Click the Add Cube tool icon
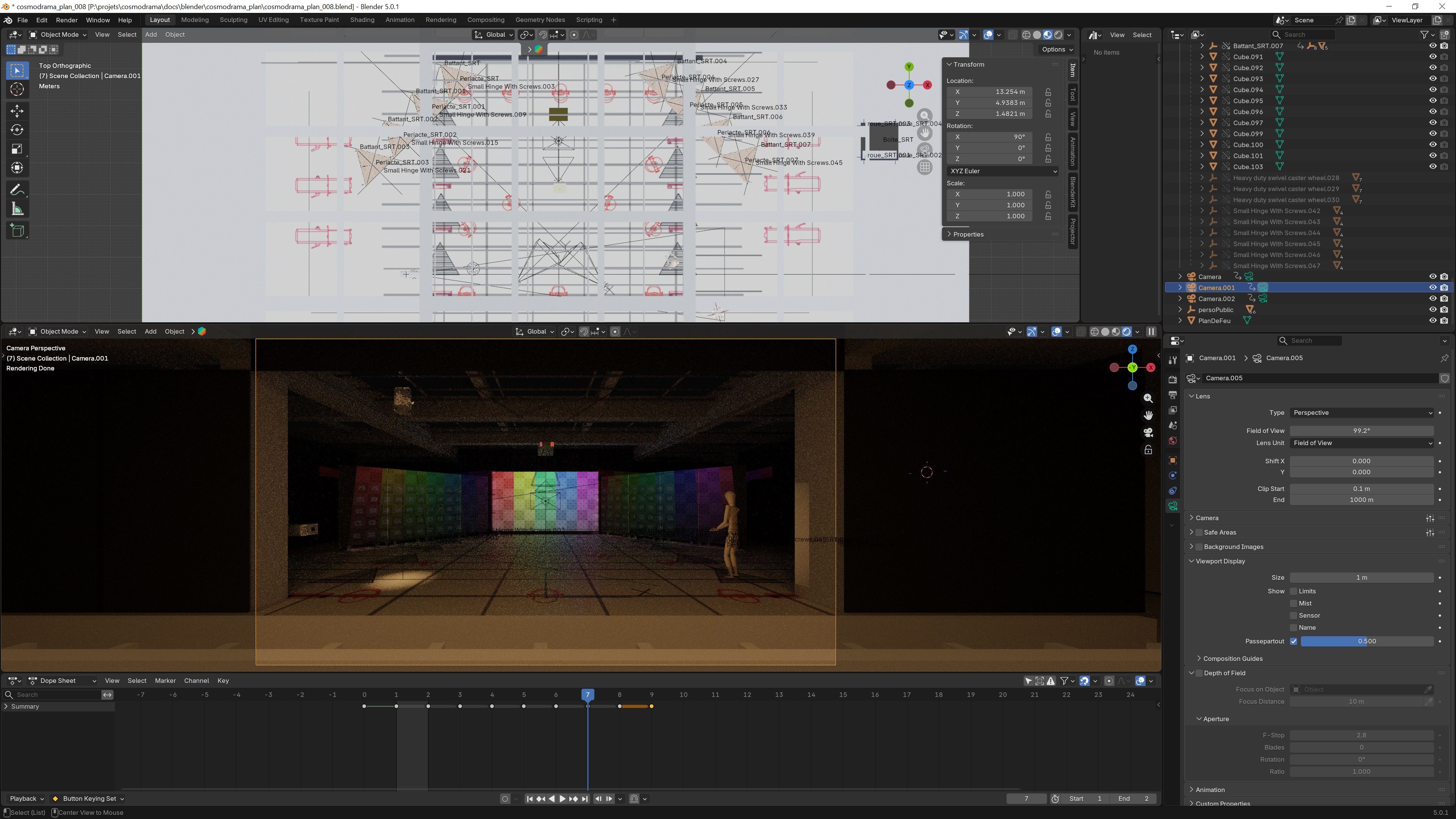 pyautogui.click(x=17, y=230)
